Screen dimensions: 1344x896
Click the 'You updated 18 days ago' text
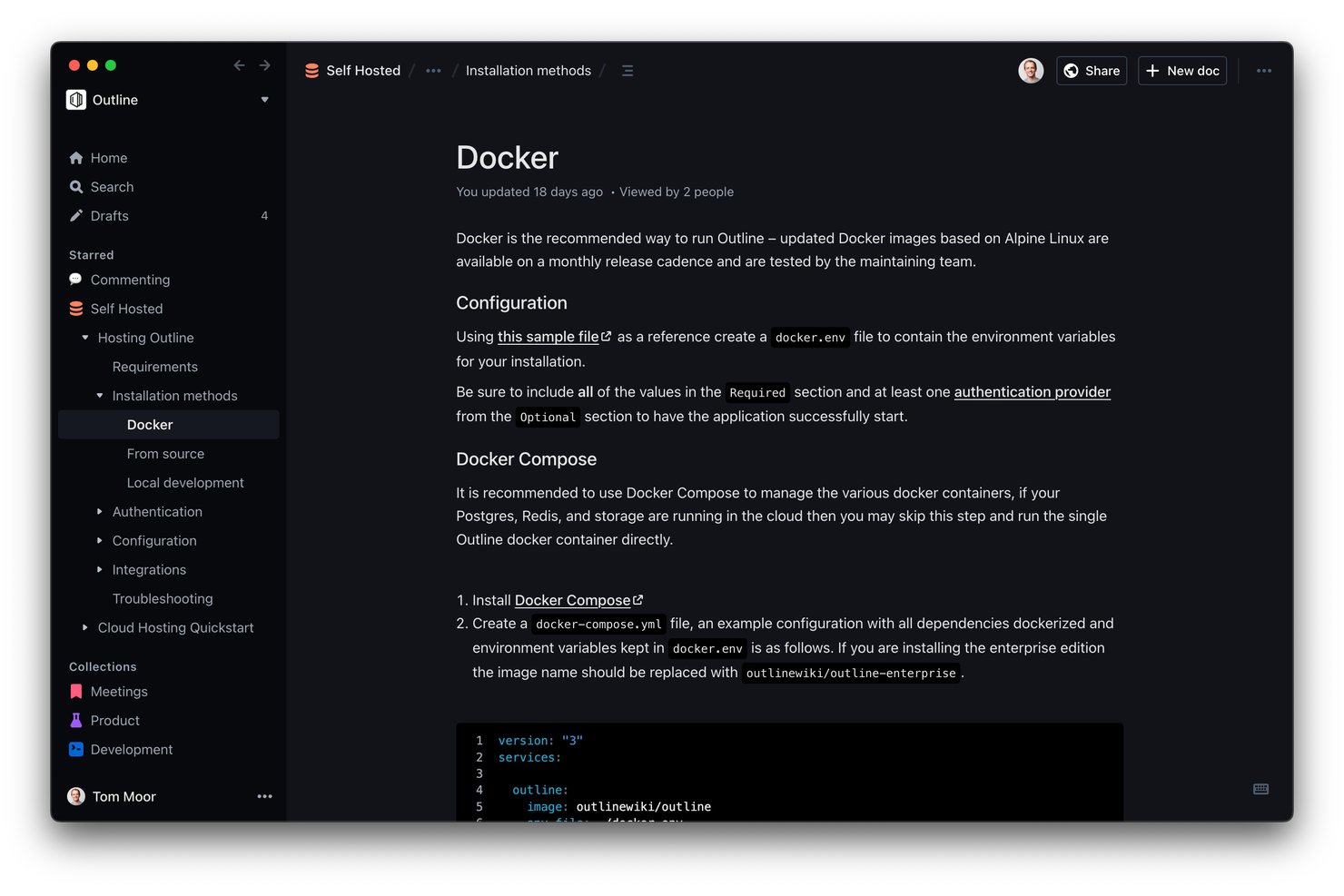click(529, 192)
